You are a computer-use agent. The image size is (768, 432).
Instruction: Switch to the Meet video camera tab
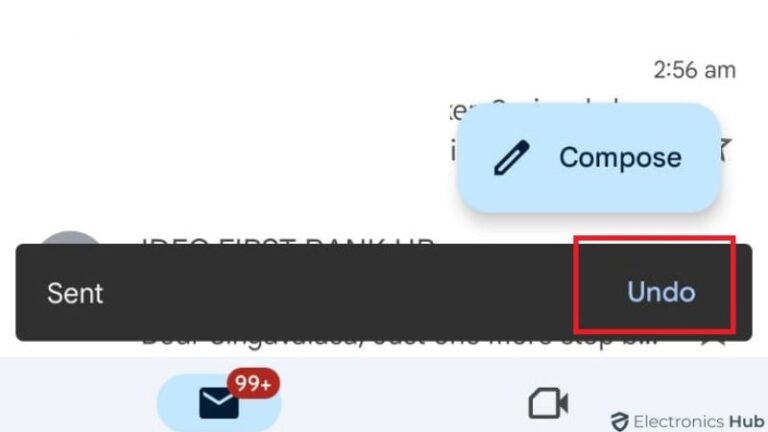point(548,403)
